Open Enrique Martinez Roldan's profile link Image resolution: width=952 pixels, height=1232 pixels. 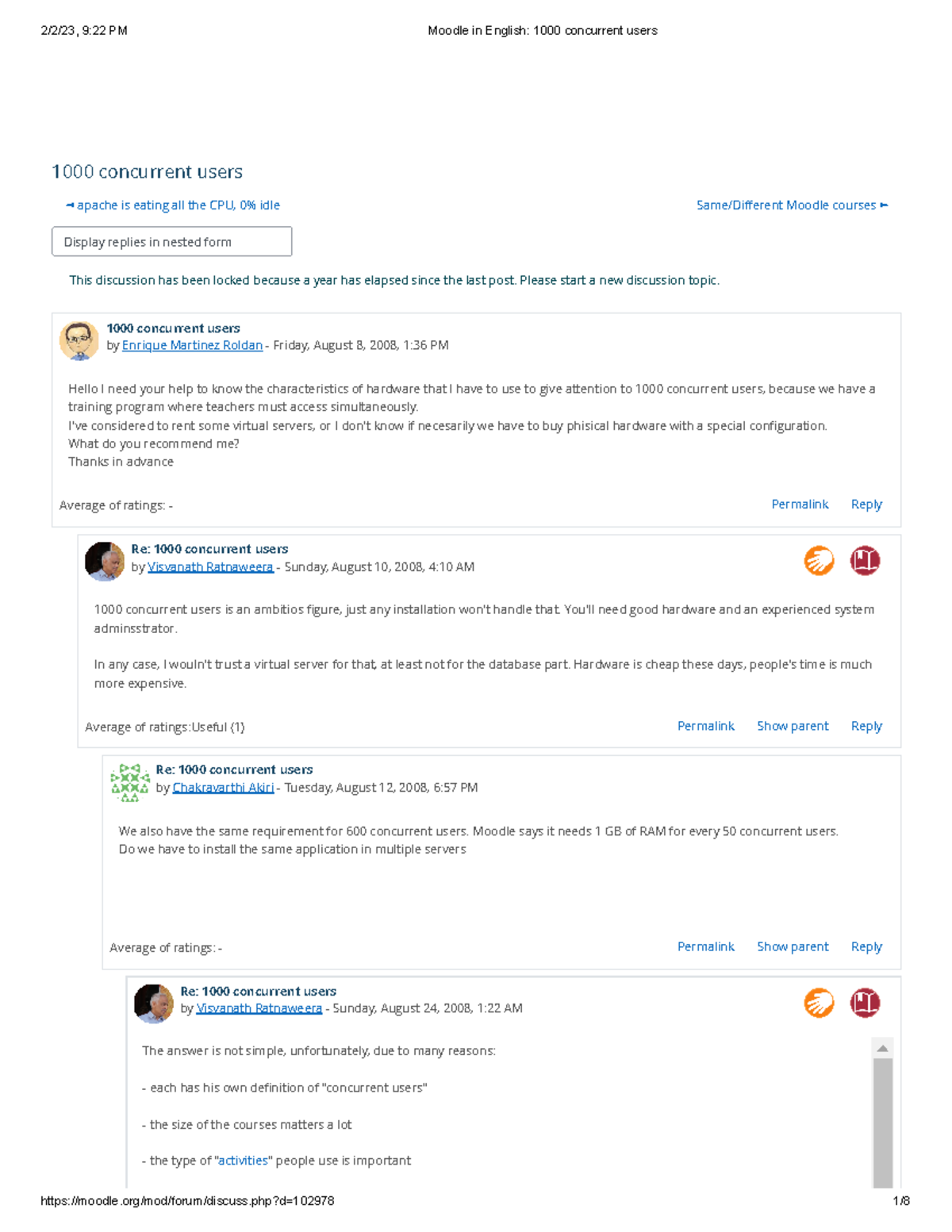click(x=192, y=345)
